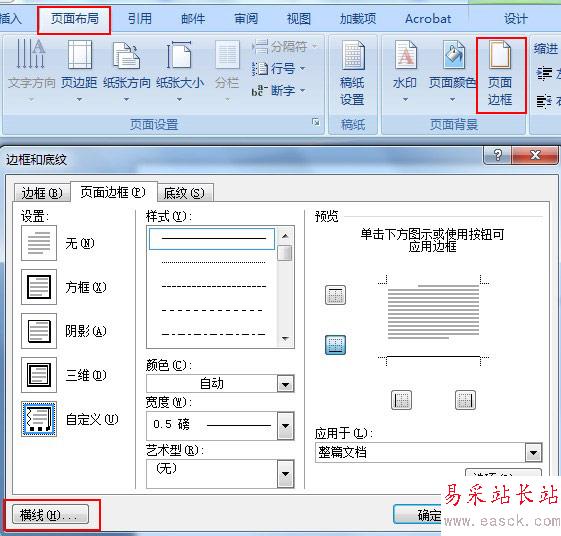Open the 艺术型(R) art border dropdown
561x536 pixels.
coord(285,474)
